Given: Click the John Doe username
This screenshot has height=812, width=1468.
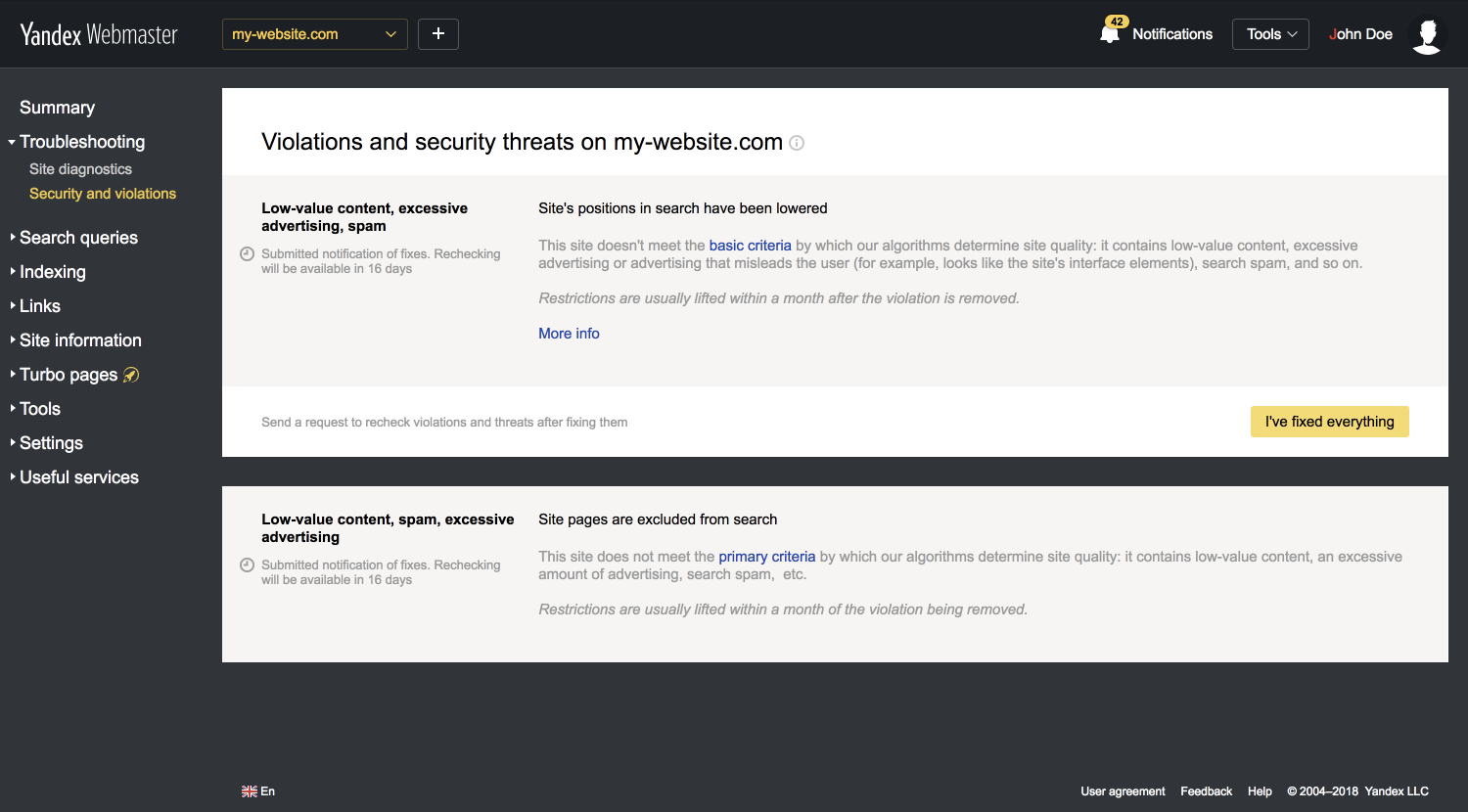Looking at the screenshot, I should 1360,34.
